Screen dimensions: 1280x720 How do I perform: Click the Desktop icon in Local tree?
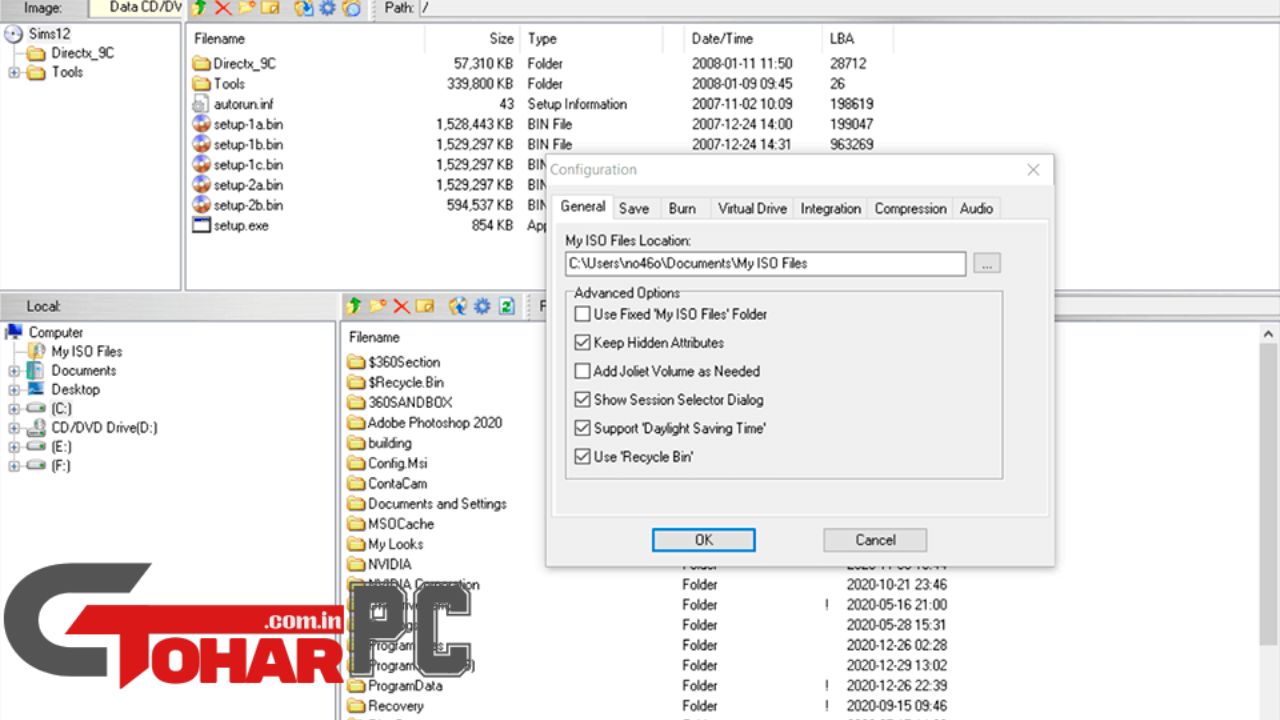pos(36,389)
